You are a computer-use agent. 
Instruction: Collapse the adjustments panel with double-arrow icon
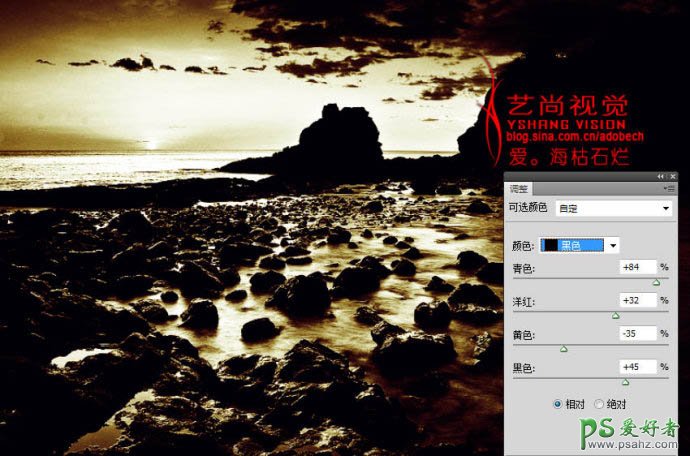(x=659, y=175)
